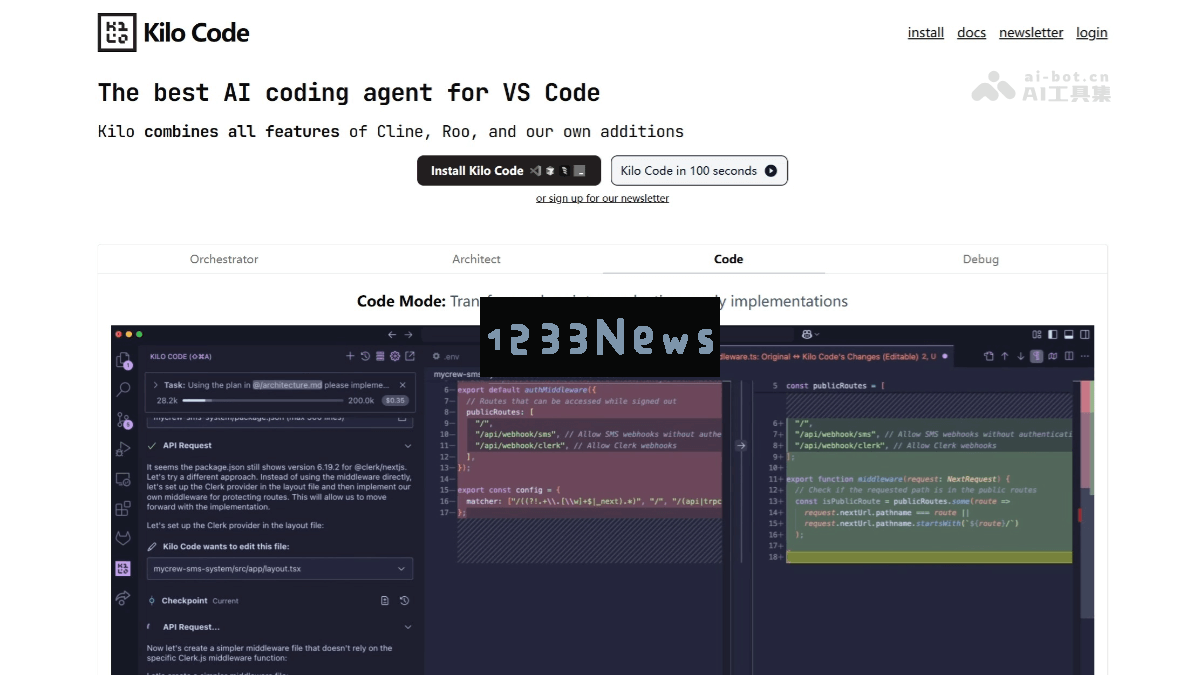The width and height of the screenshot is (1200, 675).
Task: Click the open file icon in diff toolbar
Action: (x=989, y=356)
